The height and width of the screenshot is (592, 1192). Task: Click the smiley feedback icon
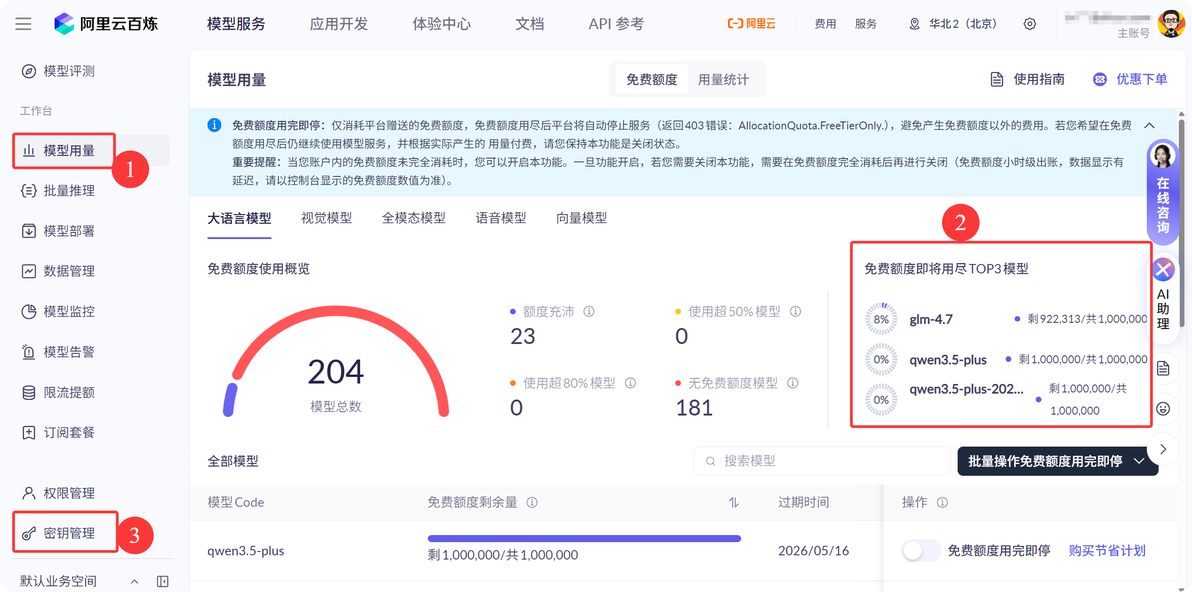(1163, 409)
